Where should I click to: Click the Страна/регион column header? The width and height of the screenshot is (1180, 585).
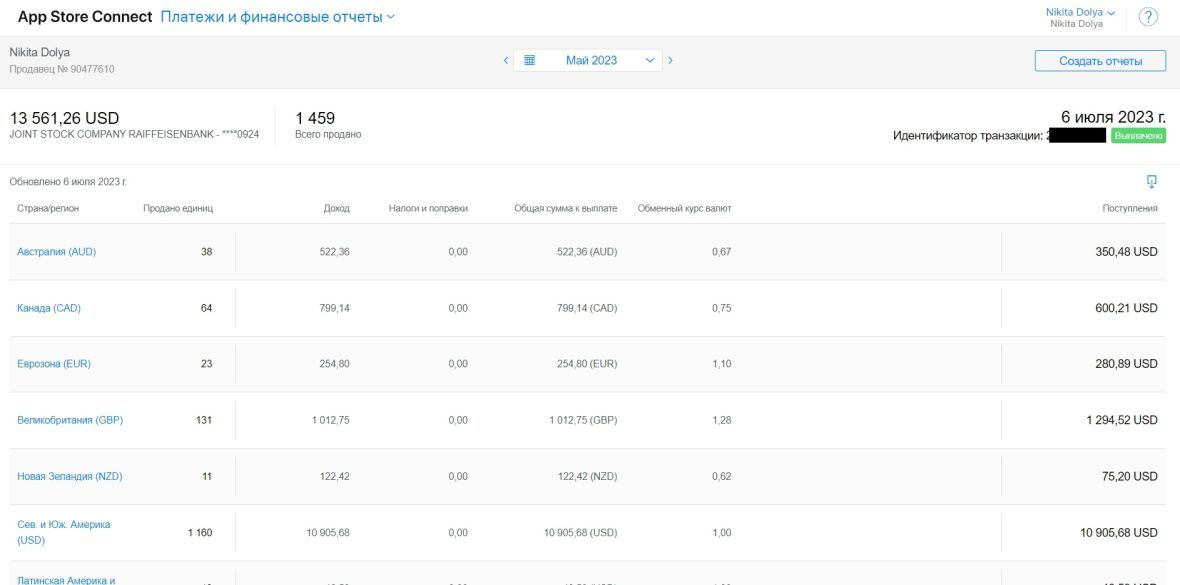point(47,209)
